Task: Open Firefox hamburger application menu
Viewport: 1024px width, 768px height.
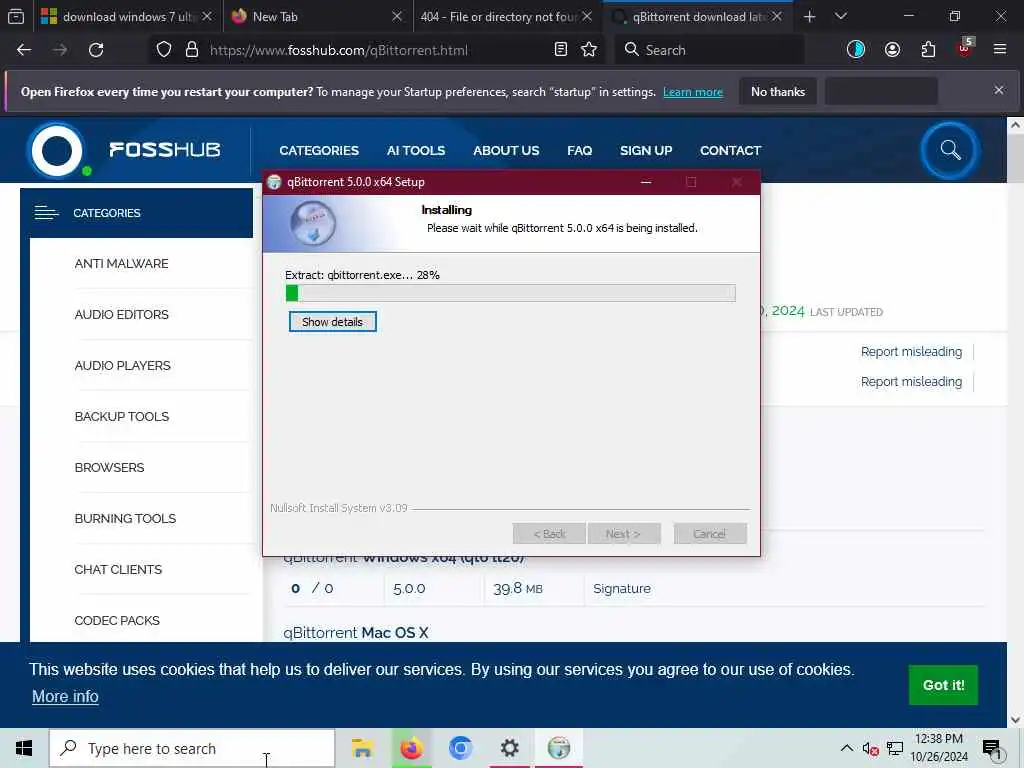Action: point(1000,50)
